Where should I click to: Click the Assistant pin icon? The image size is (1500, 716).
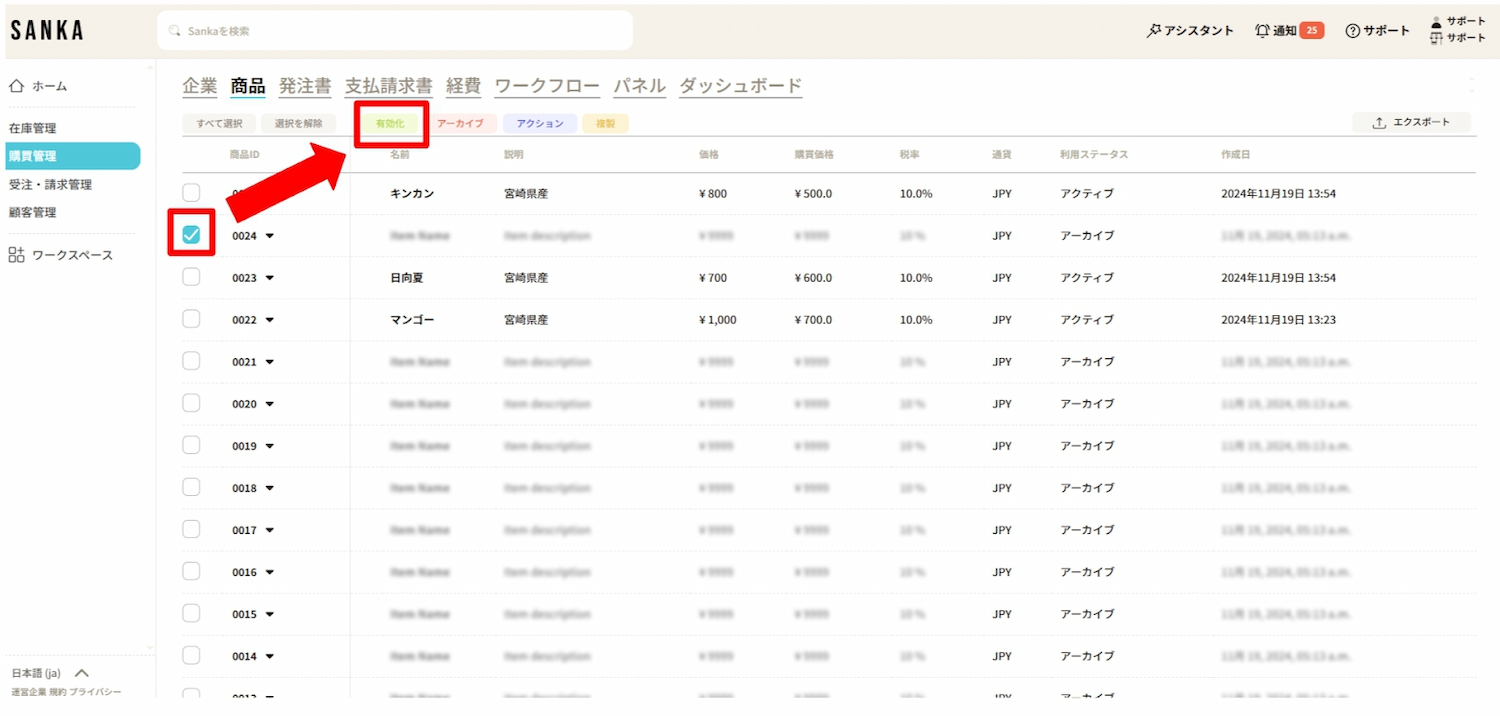pos(1153,31)
